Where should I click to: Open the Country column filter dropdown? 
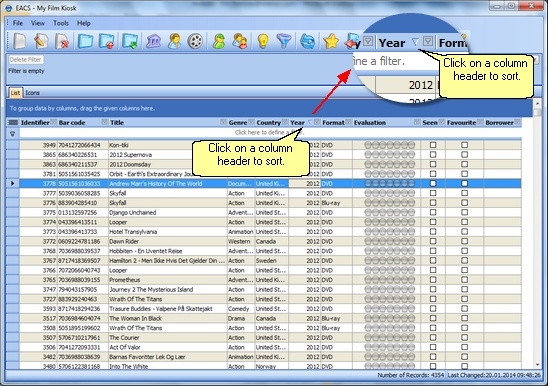(285, 122)
